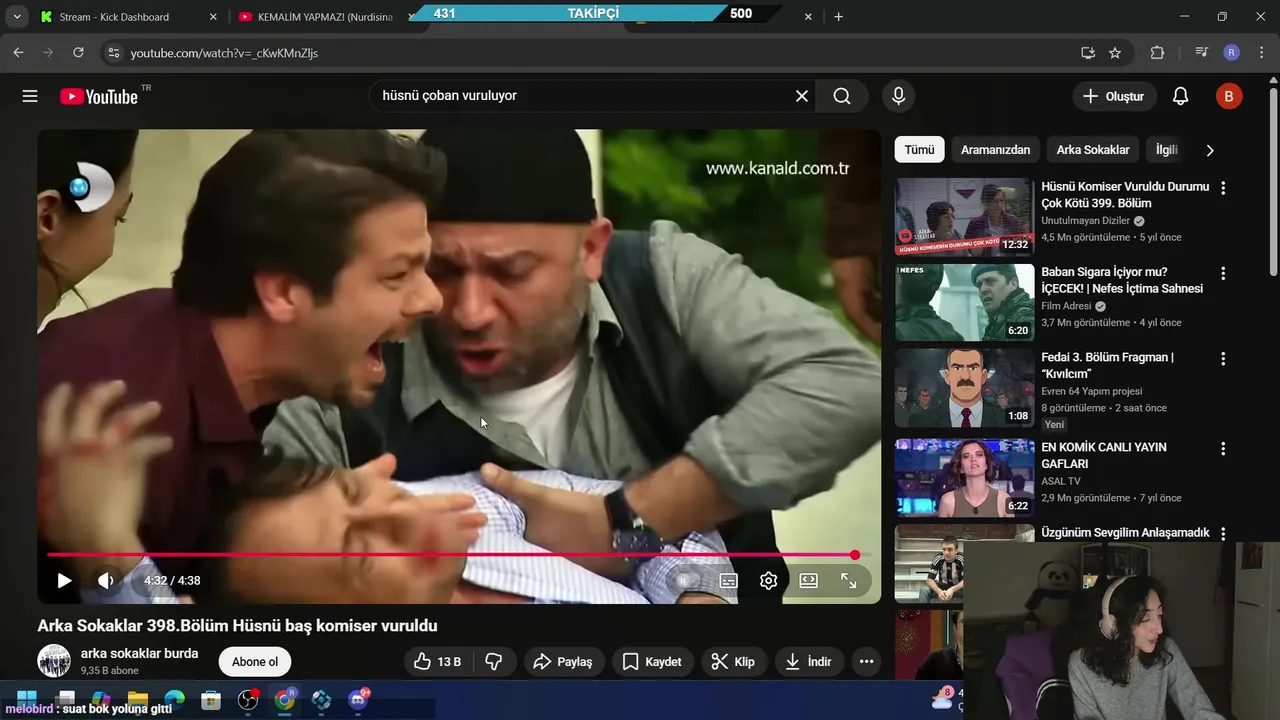Open arka sokaklar burda channel name

[x=140, y=654]
